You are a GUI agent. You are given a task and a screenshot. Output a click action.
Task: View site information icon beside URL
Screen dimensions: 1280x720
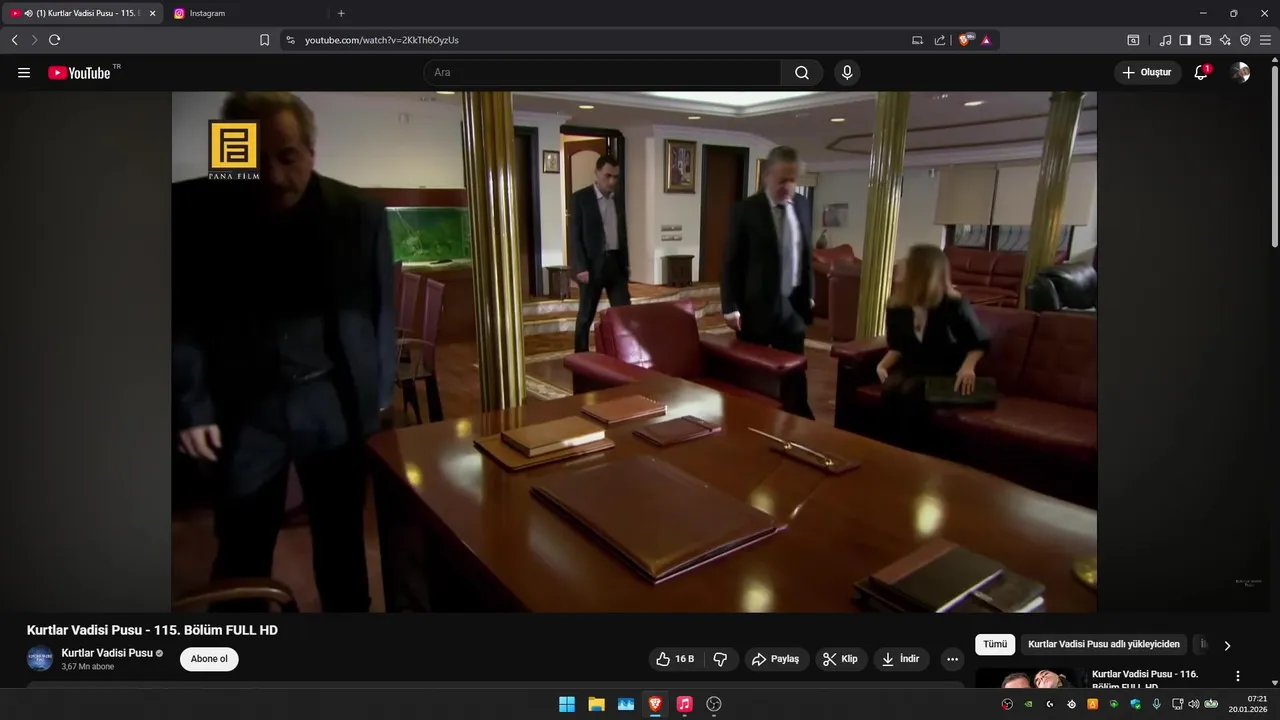coord(290,40)
